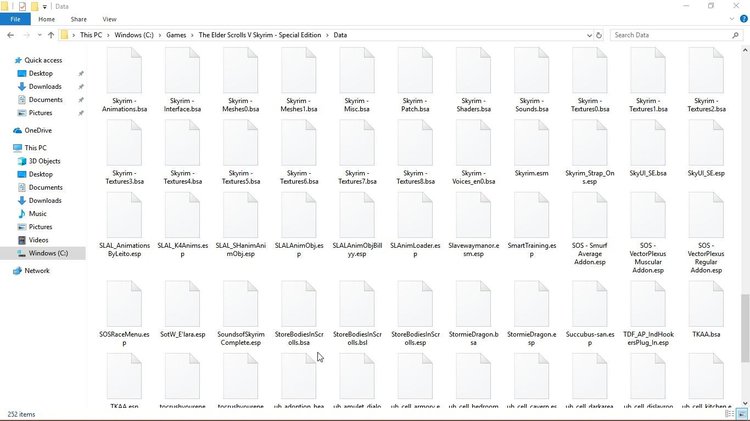Image resolution: width=750 pixels, height=421 pixels.
Task: Open 3D Objects in navigation pane
Action: (x=44, y=161)
